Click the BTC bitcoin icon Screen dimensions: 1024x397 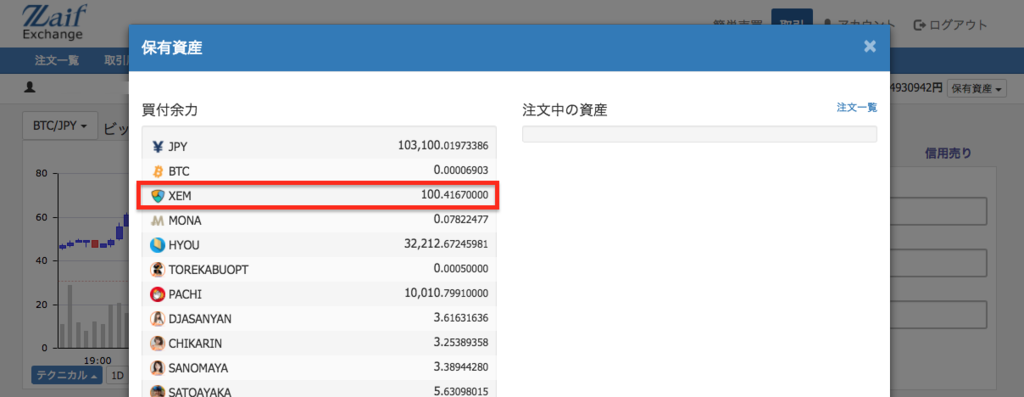(x=157, y=171)
